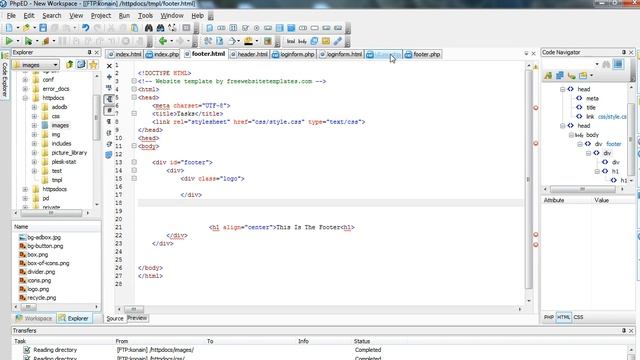The width and height of the screenshot is (640, 360).
Task: Expand the conf folder
Action: [x=25, y=80]
